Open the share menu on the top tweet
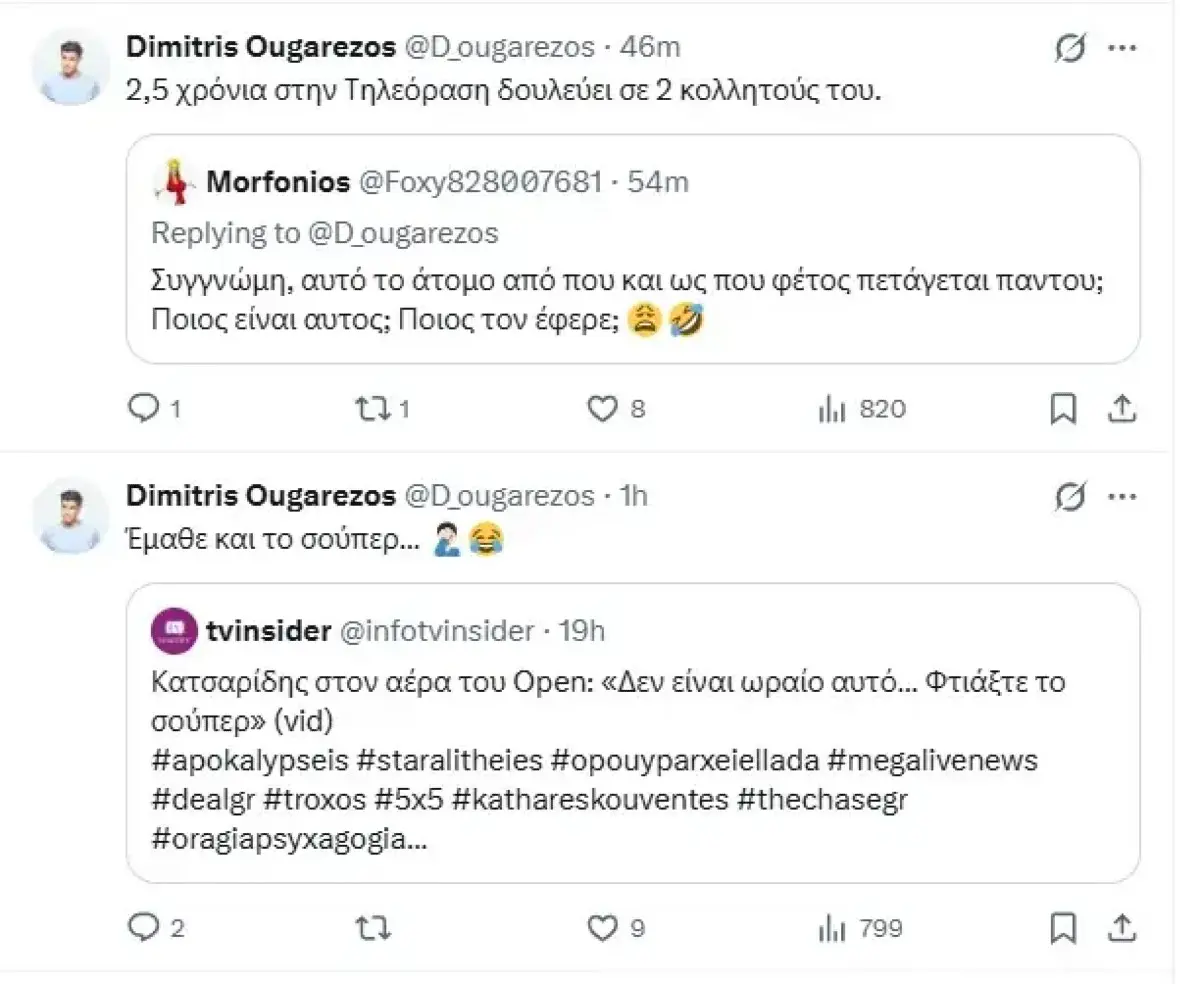1200x984 pixels. pos(1122,408)
